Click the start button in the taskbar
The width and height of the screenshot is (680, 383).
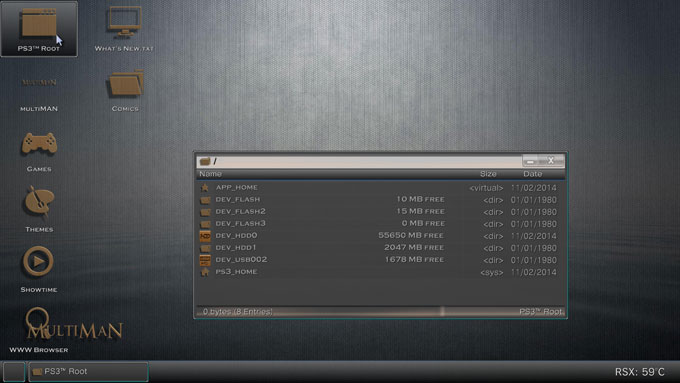point(14,372)
